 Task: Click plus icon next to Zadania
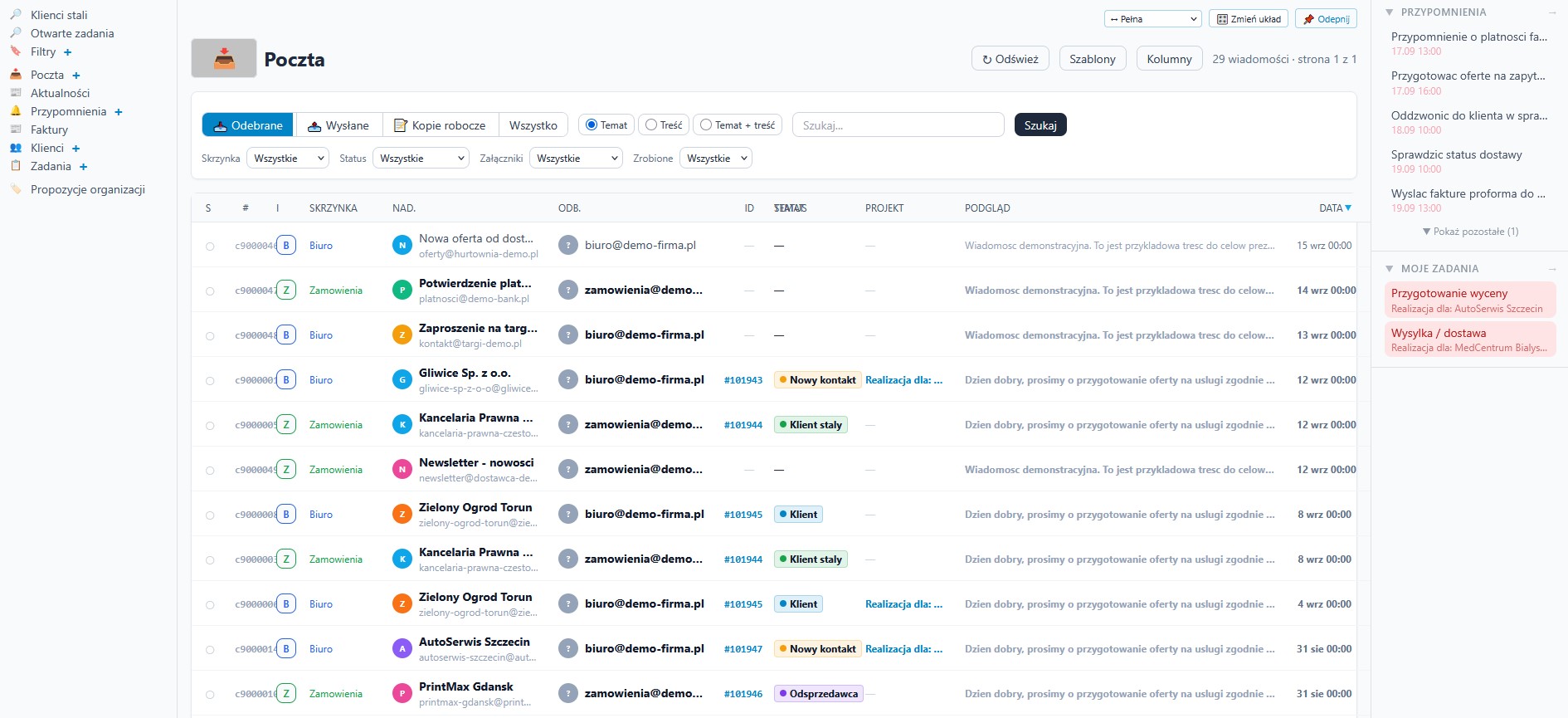tap(84, 167)
